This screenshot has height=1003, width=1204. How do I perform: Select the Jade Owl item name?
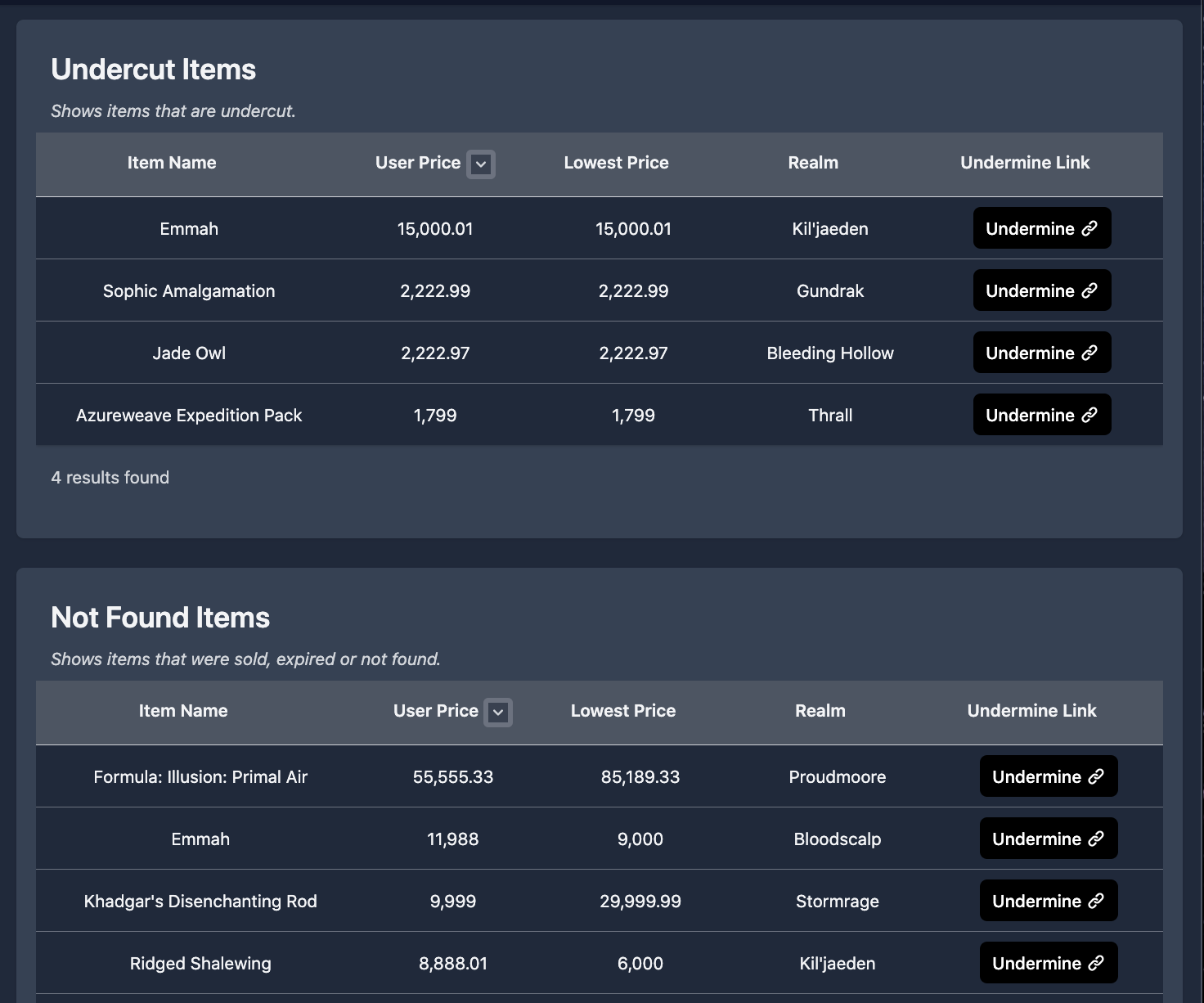point(189,353)
